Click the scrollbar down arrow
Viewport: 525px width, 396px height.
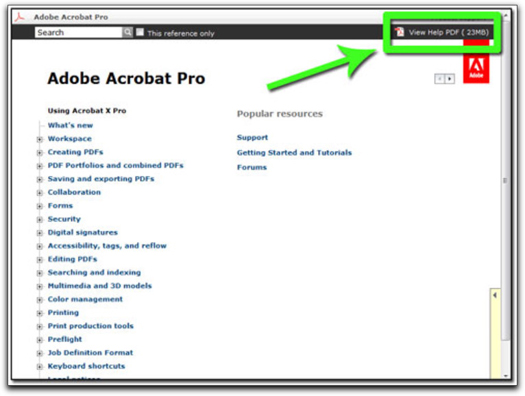pos(506,376)
